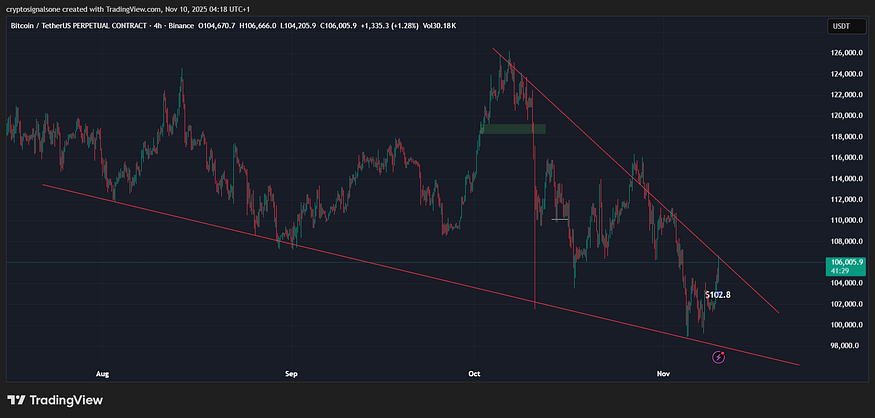
Task: Click the Oct label on time axis
Action: click(x=474, y=374)
